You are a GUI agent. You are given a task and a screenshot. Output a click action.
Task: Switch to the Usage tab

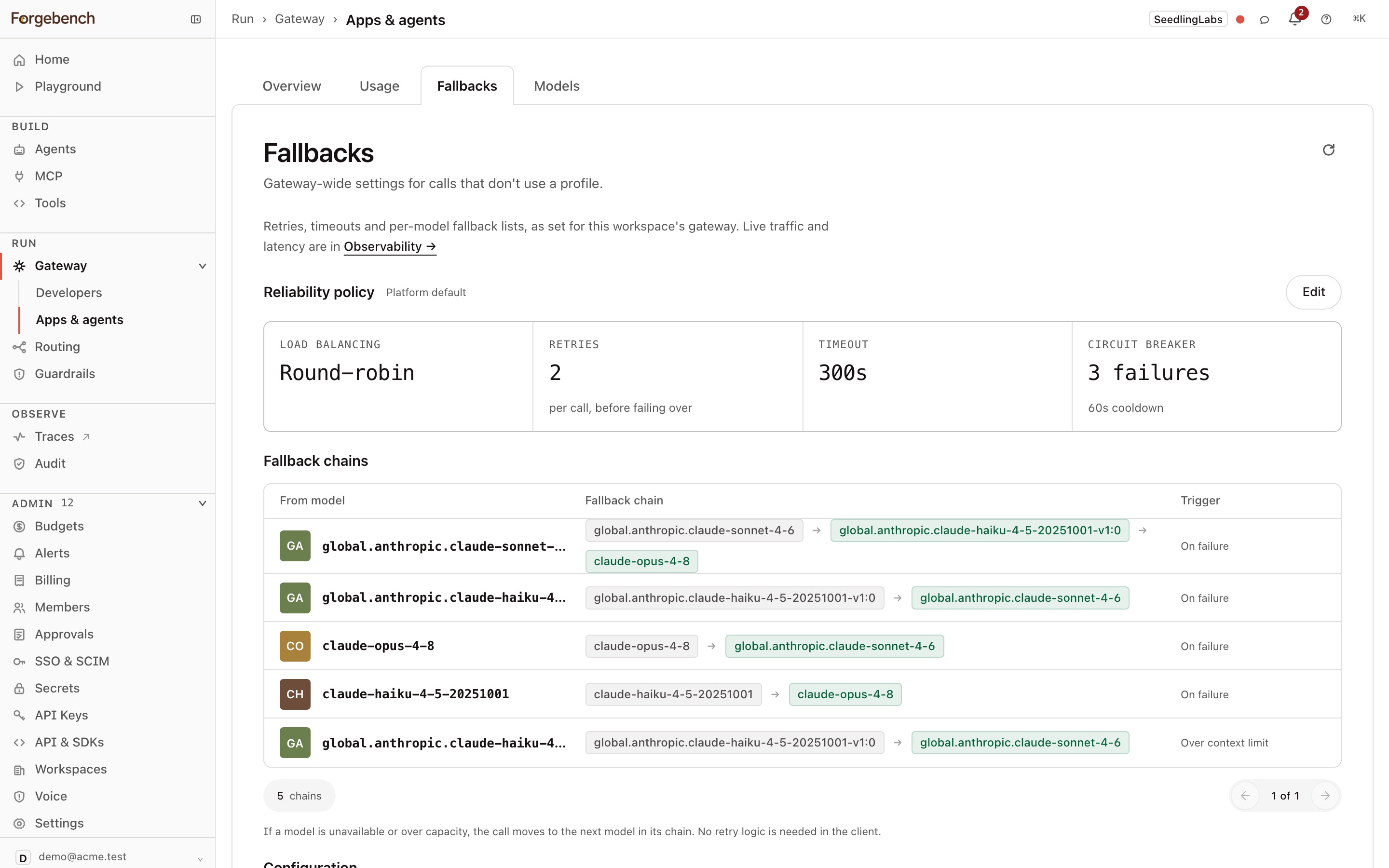point(380,86)
